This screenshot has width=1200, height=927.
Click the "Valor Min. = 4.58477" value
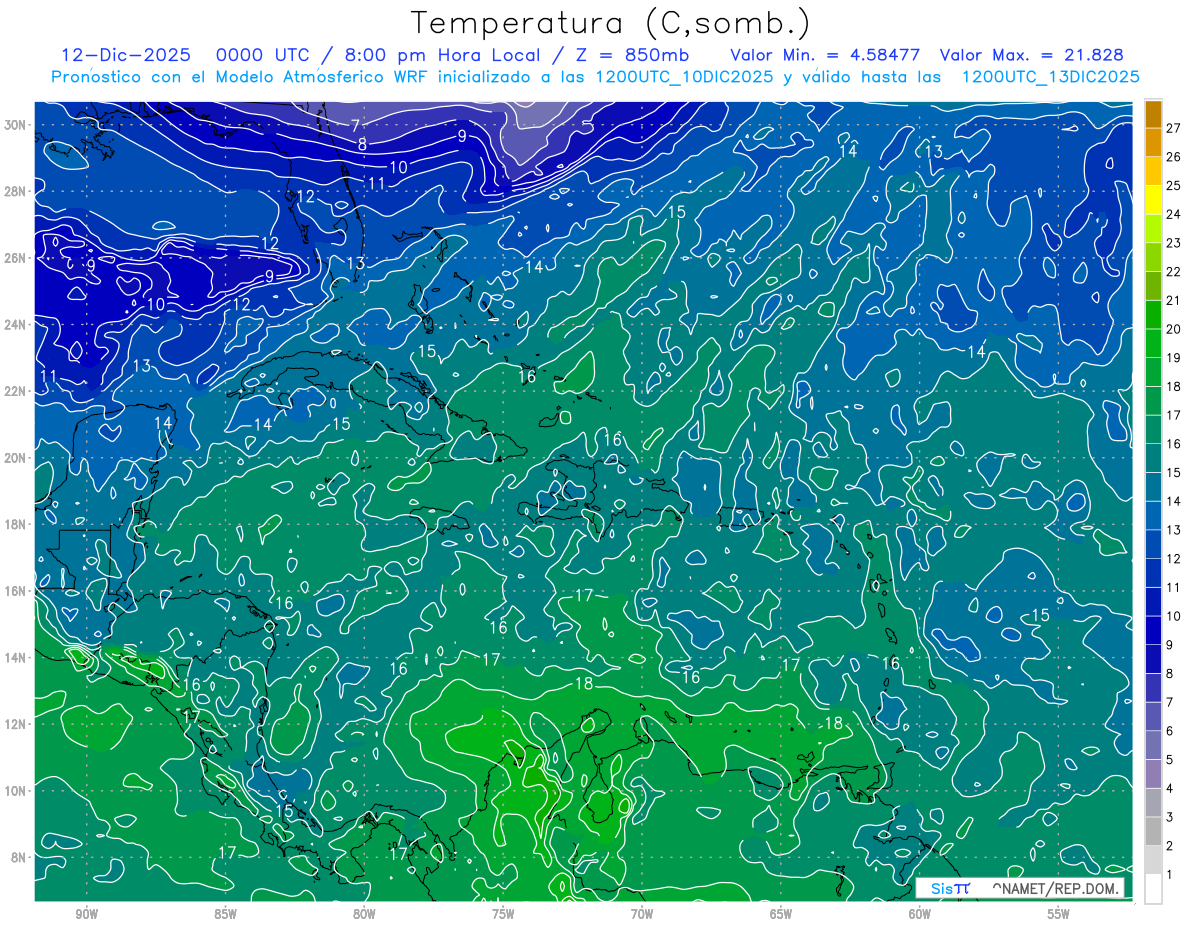tap(825, 55)
